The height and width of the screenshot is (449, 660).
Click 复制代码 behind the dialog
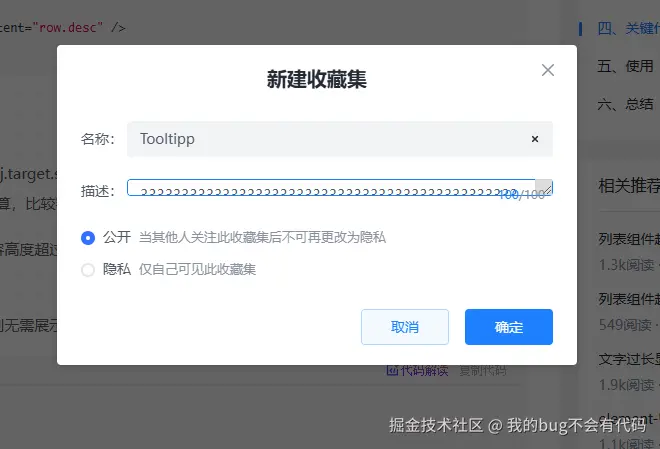482,370
